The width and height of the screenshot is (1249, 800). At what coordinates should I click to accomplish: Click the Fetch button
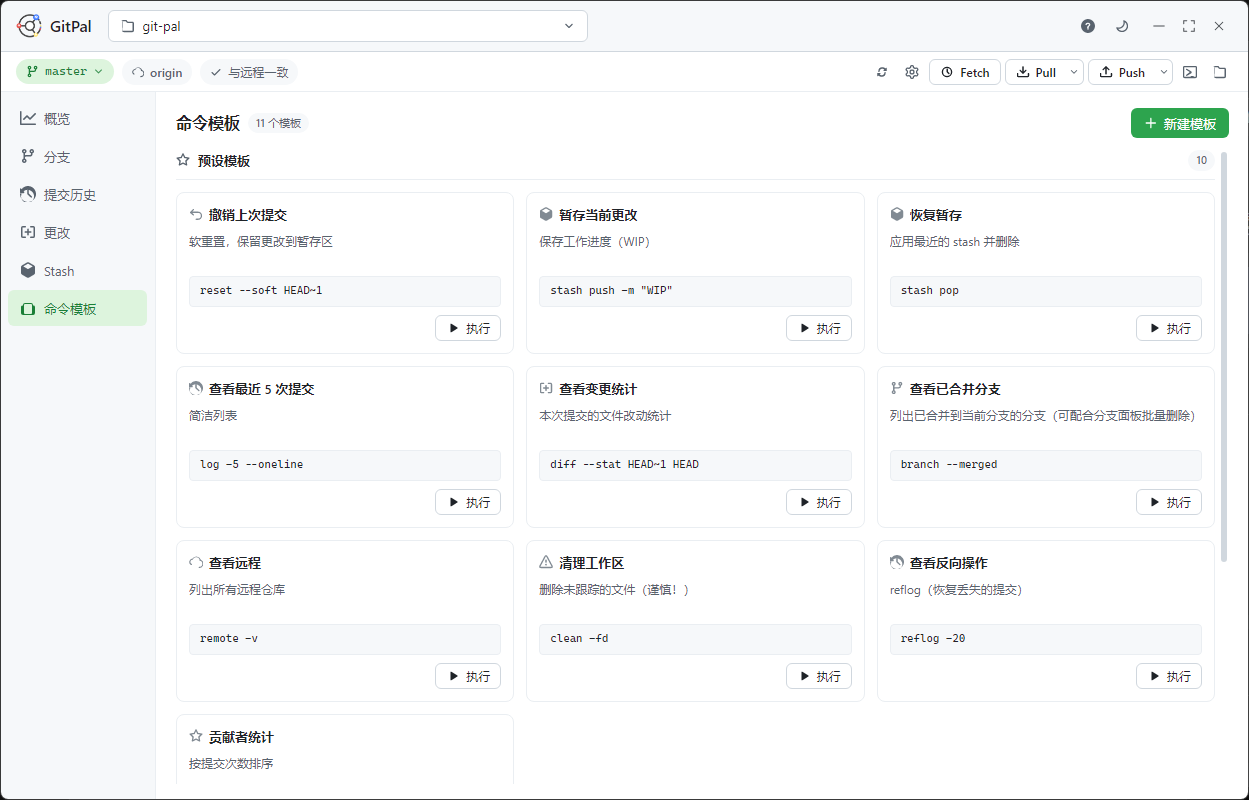965,72
